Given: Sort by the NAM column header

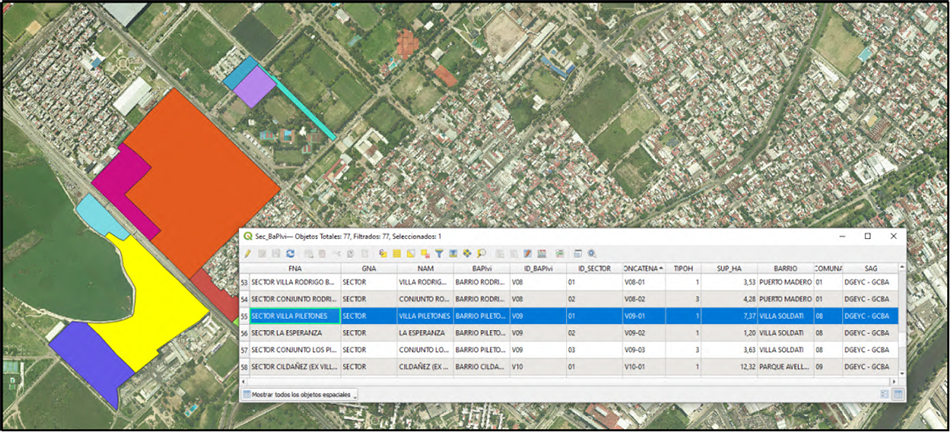Looking at the screenshot, I should [425, 268].
